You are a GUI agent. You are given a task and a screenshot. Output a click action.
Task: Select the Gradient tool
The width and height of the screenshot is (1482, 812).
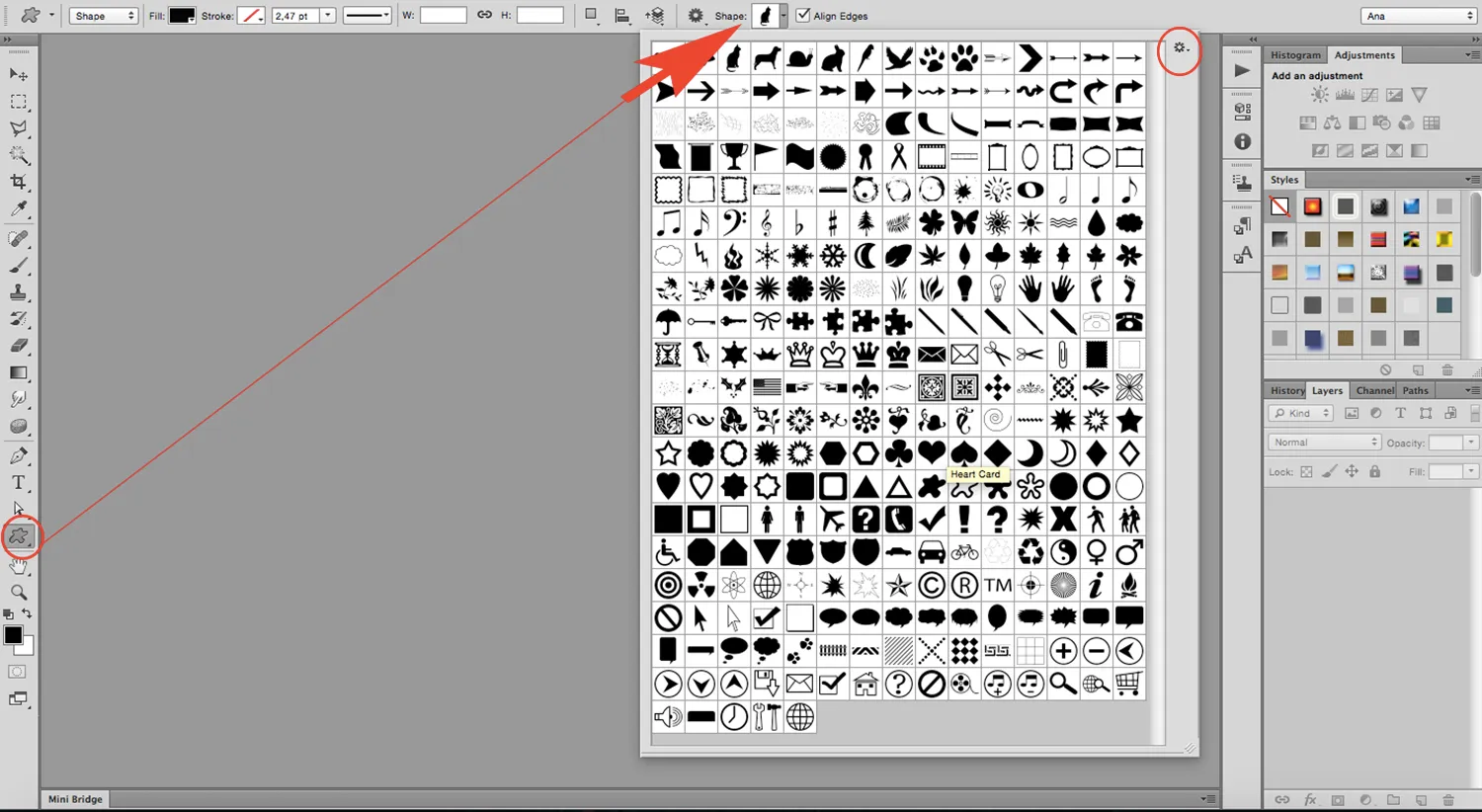pyautogui.click(x=17, y=372)
